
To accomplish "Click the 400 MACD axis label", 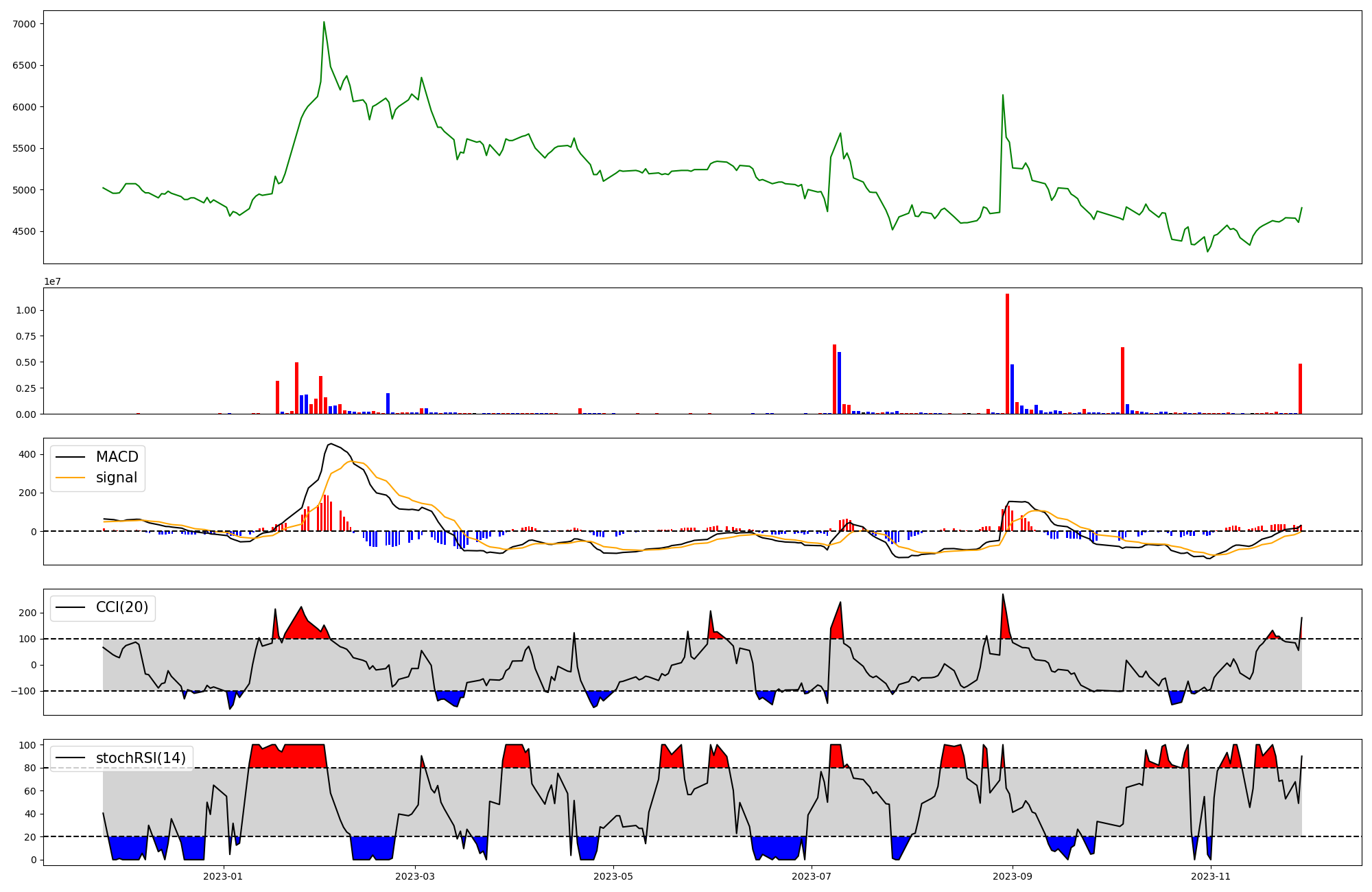I will click(27, 454).
